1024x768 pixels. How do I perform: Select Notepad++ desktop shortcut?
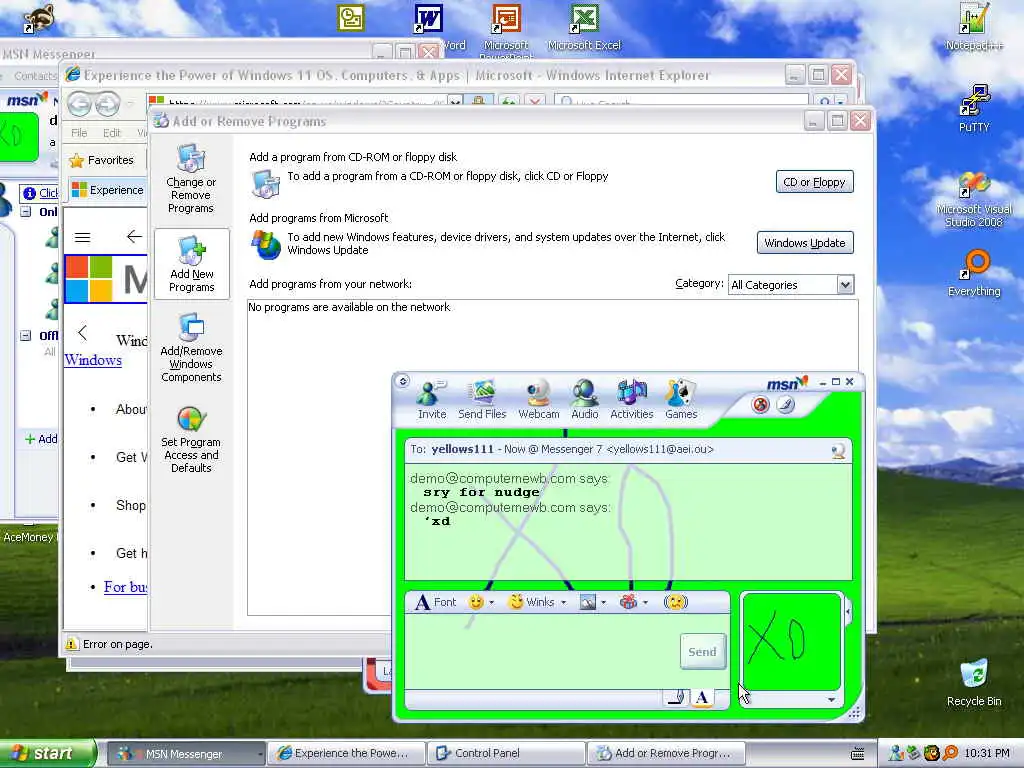point(974,27)
